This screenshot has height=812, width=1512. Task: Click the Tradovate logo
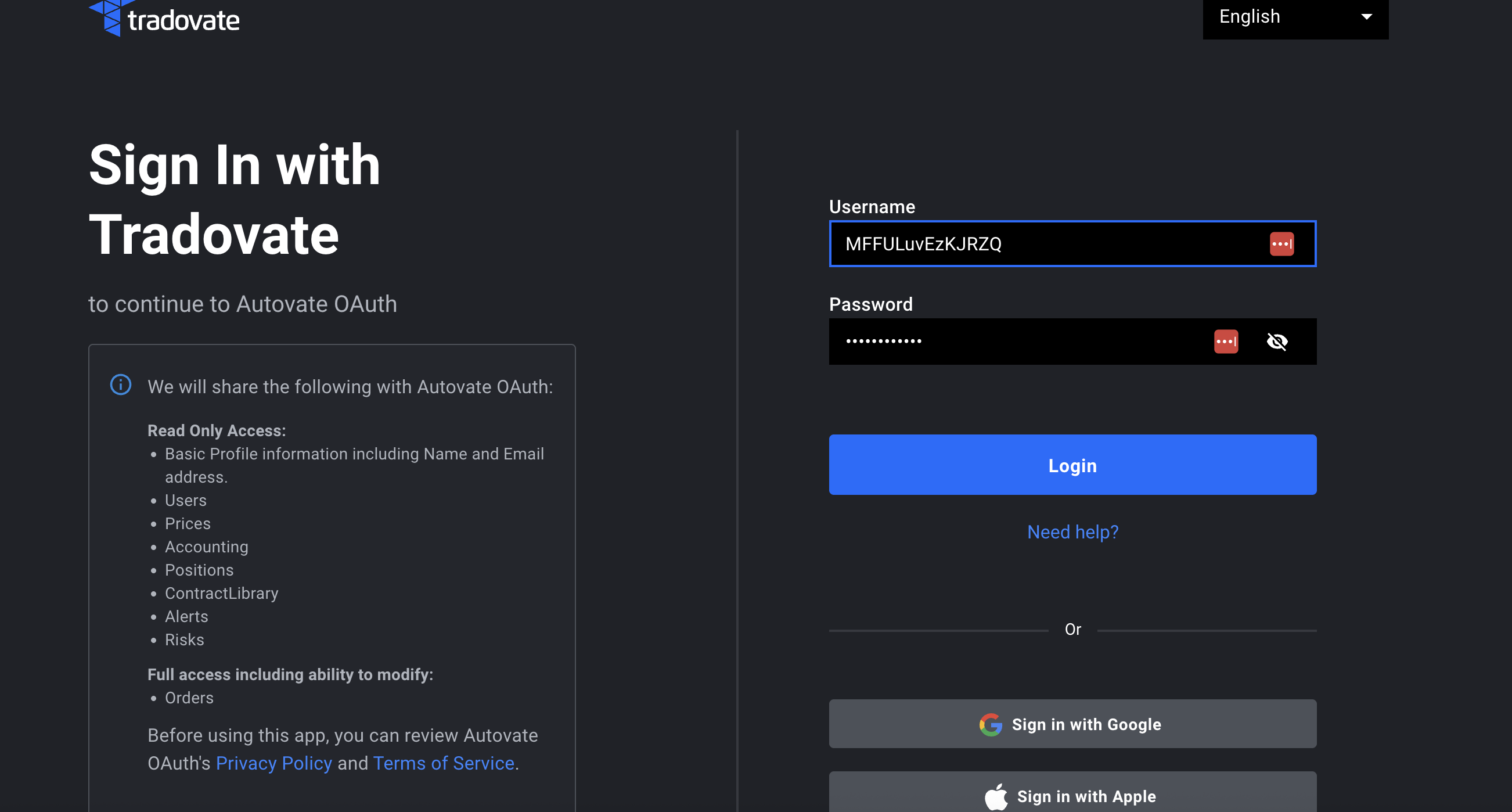[164, 19]
